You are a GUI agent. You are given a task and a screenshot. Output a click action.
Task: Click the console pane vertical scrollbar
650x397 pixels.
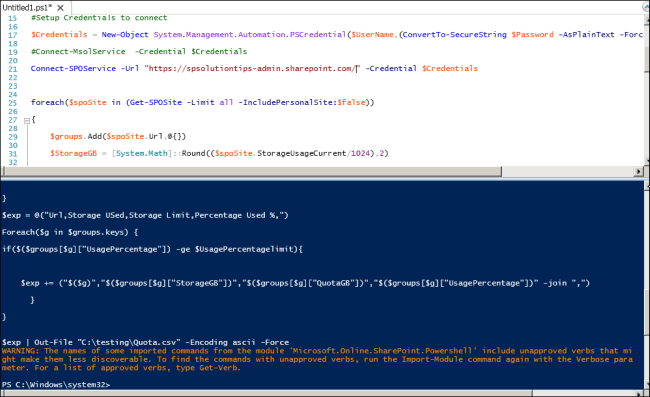coord(647,286)
